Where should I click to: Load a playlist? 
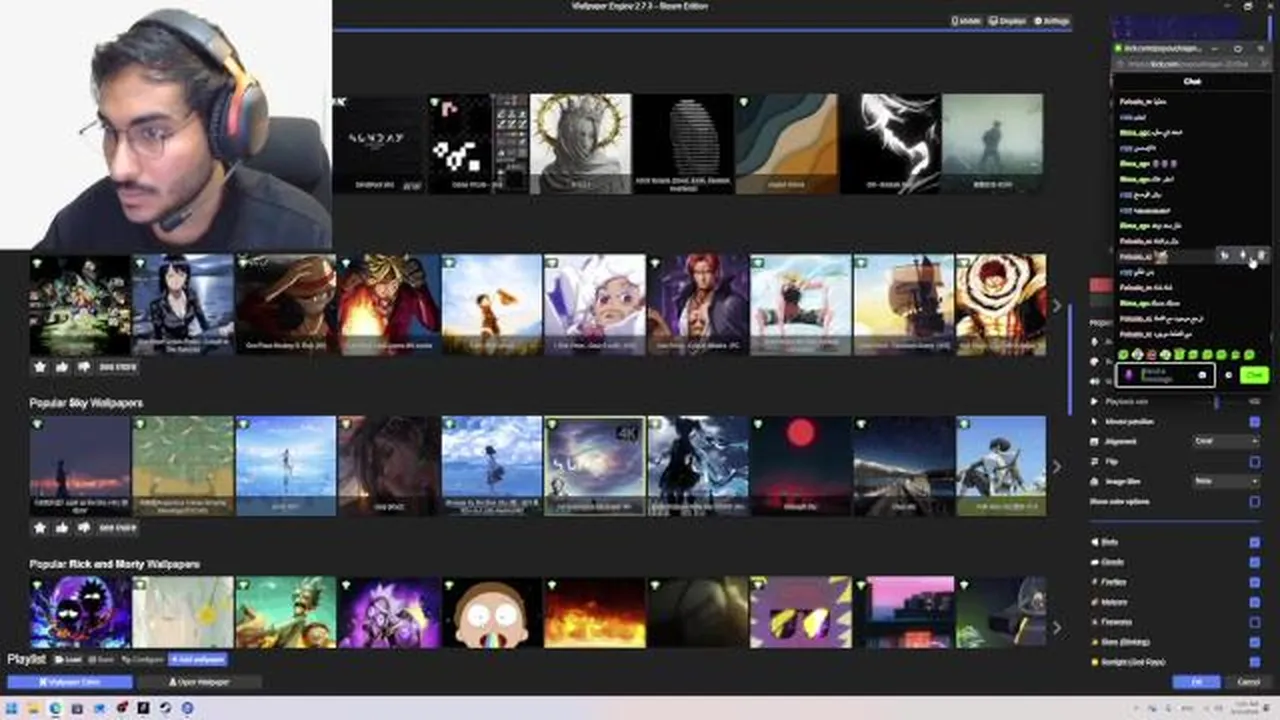point(68,660)
